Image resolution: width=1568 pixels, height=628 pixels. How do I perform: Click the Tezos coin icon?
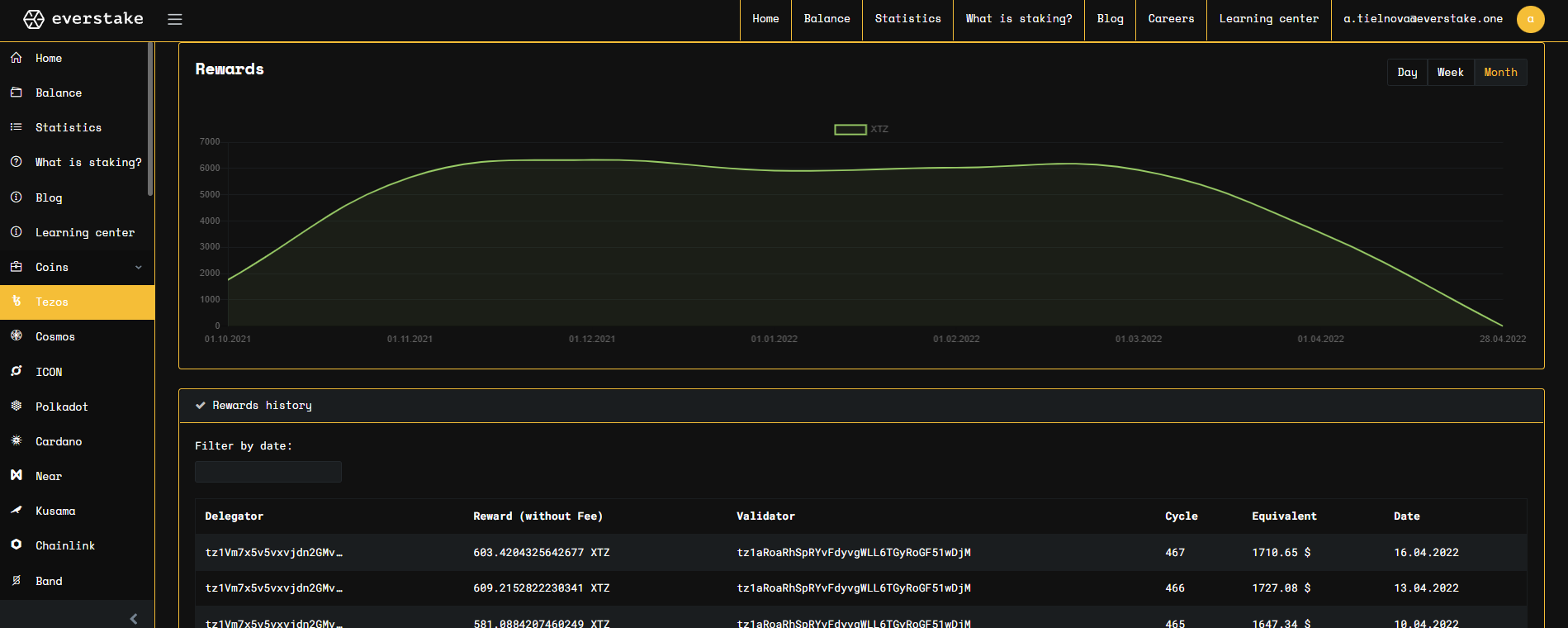point(17,302)
